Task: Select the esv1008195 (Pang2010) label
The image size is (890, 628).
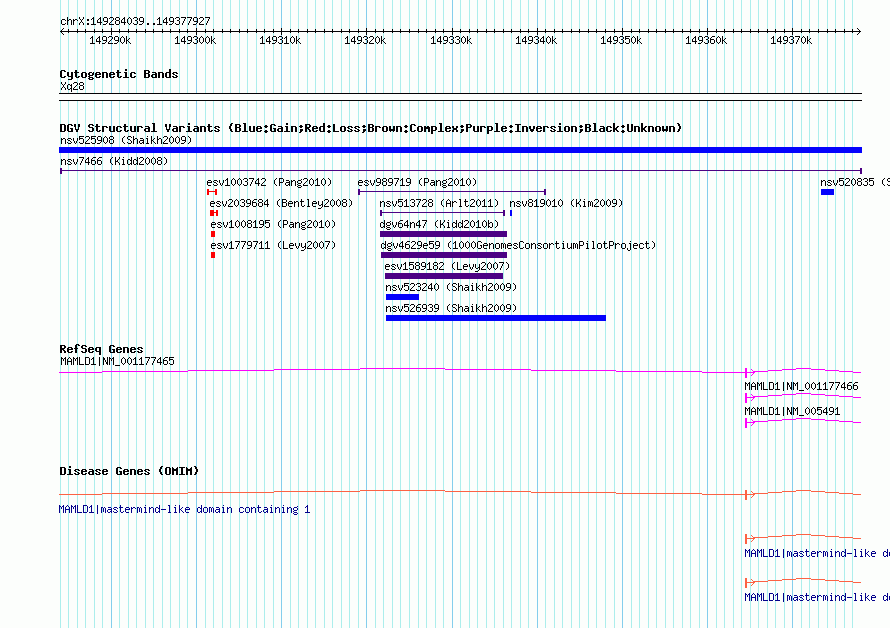Action: pyautogui.click(x=272, y=224)
